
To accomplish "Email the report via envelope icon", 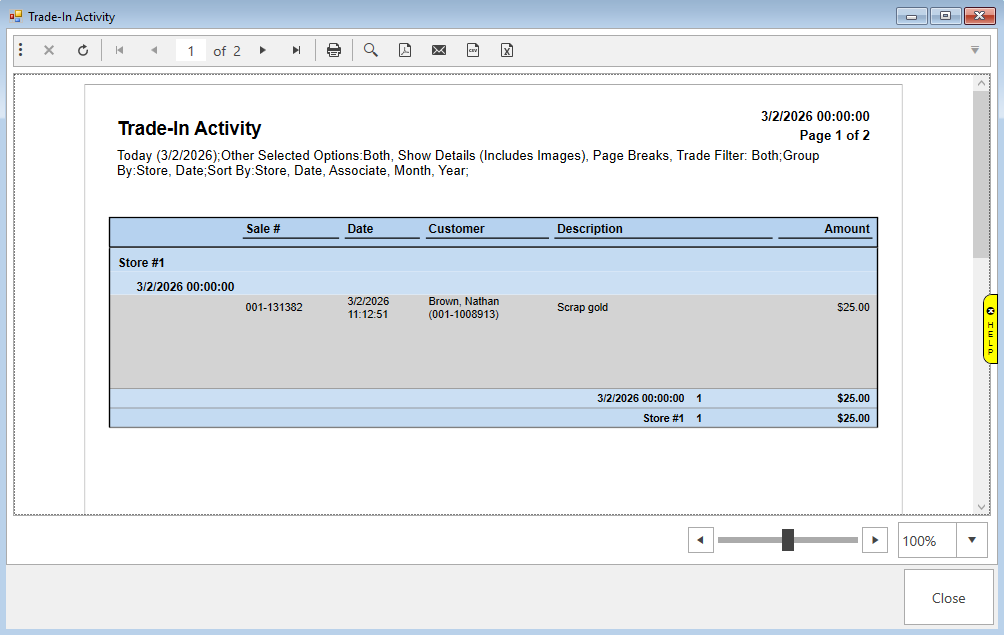I will pos(439,50).
